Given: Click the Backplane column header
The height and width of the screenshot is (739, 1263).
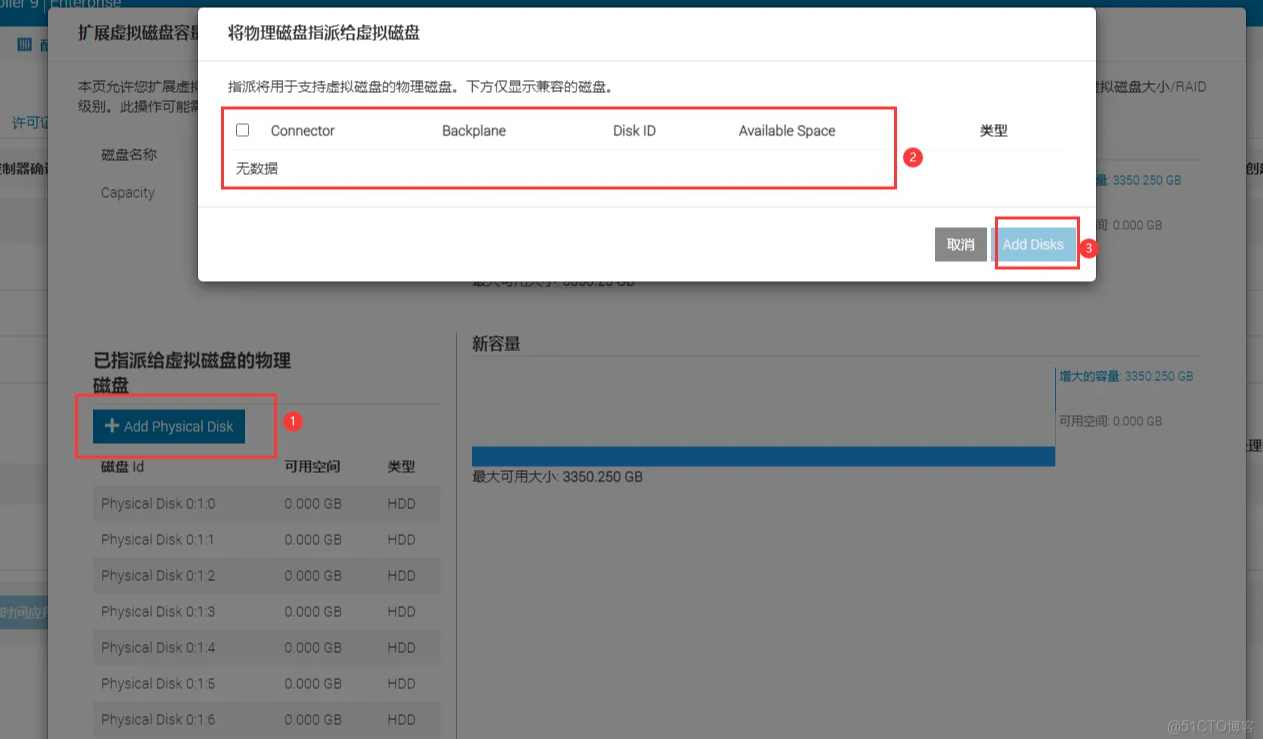Looking at the screenshot, I should [x=473, y=130].
